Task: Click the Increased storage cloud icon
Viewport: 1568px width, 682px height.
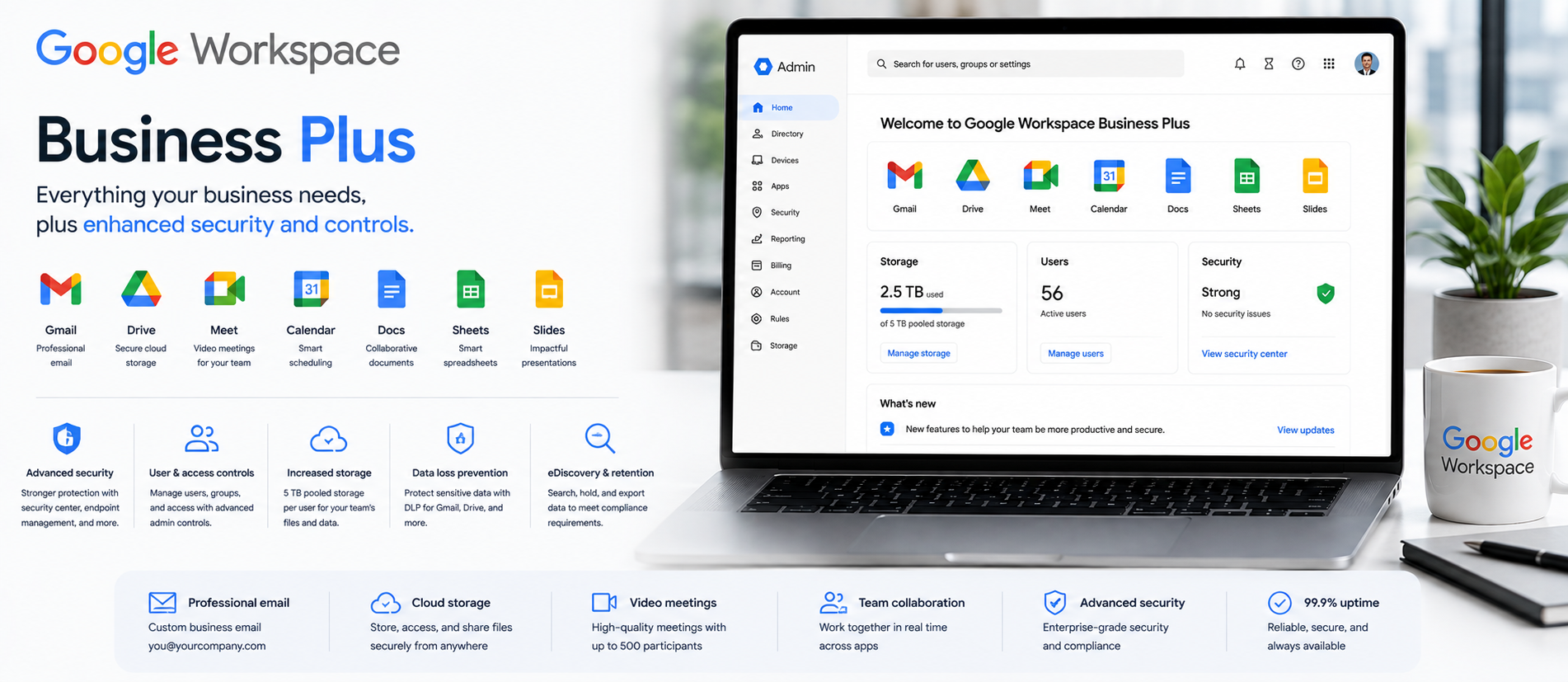Action: tap(328, 440)
